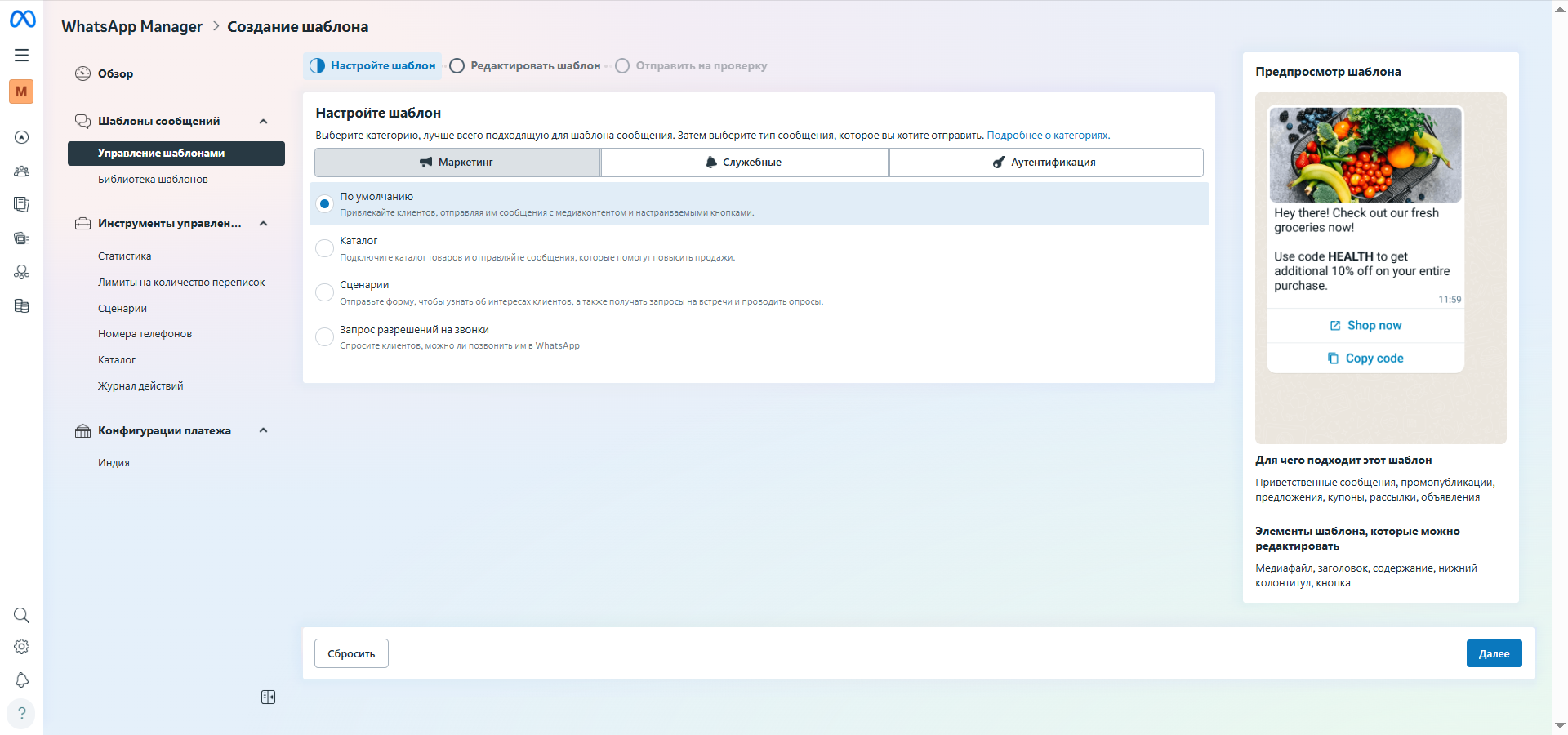Viewport: 1568px width, 735px height.
Task: Click the orange M account avatar
Action: (x=21, y=91)
